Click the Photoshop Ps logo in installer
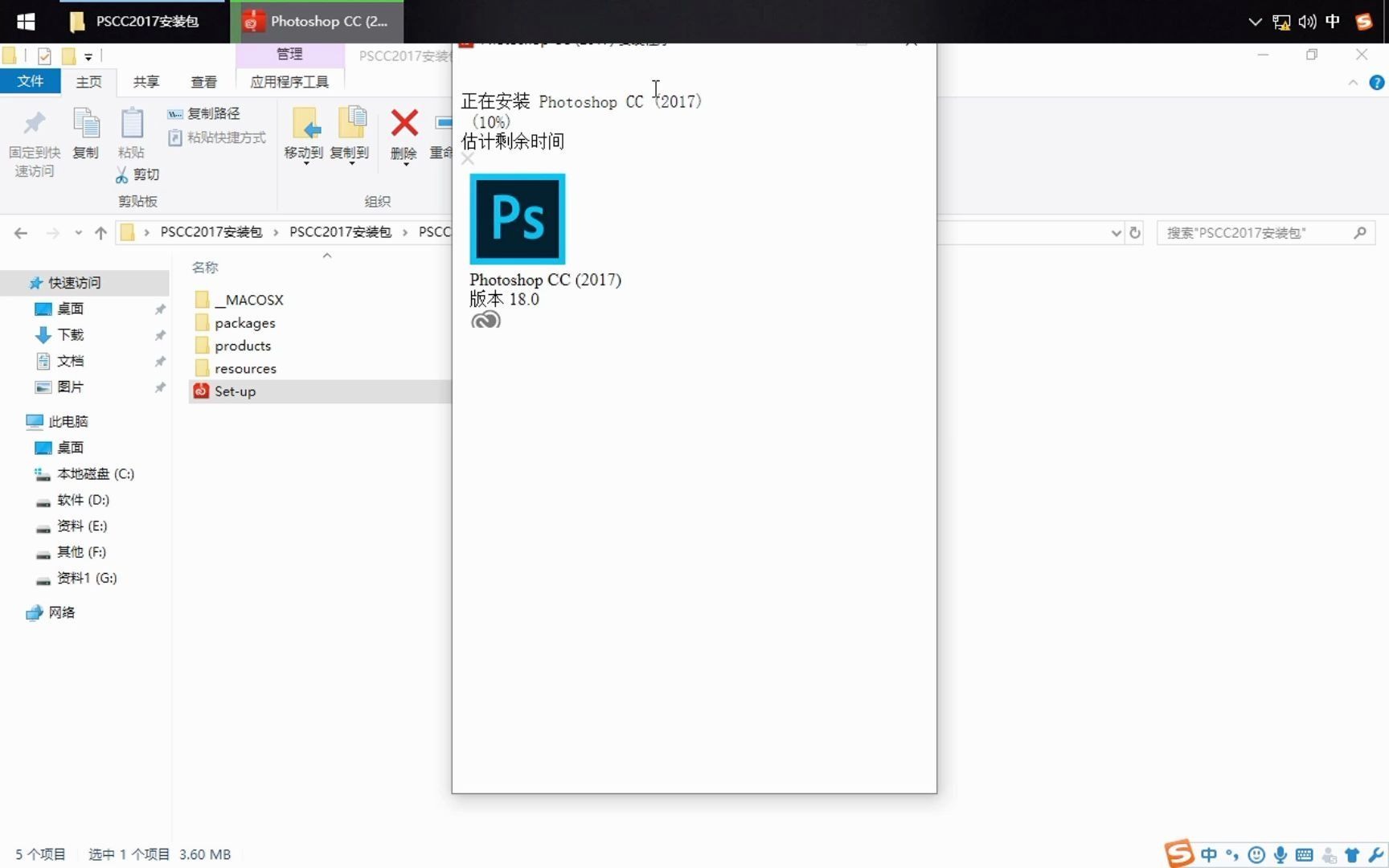Screen dimensions: 1389x868 [x=518, y=219]
